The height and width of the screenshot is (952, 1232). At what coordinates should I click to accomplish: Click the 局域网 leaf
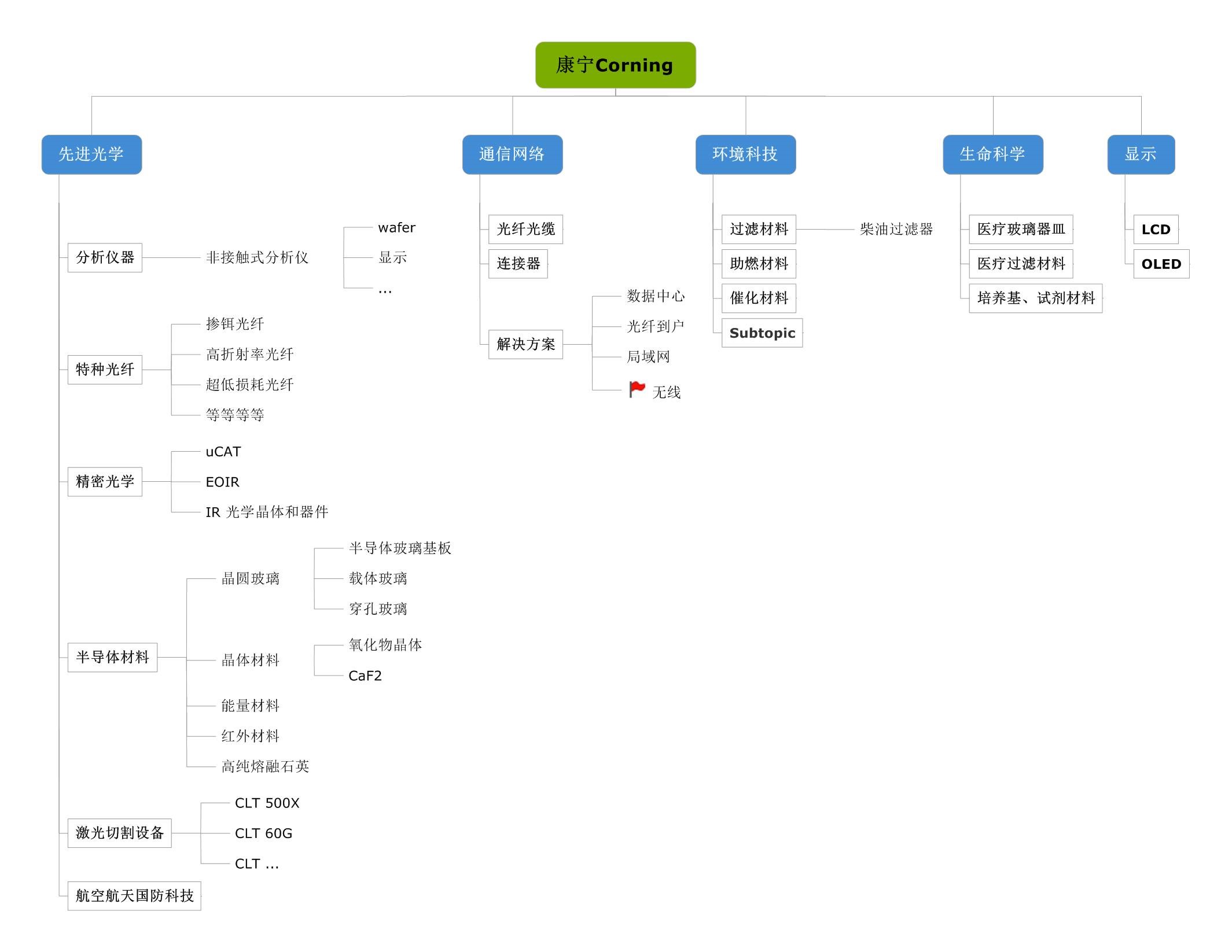pos(648,357)
